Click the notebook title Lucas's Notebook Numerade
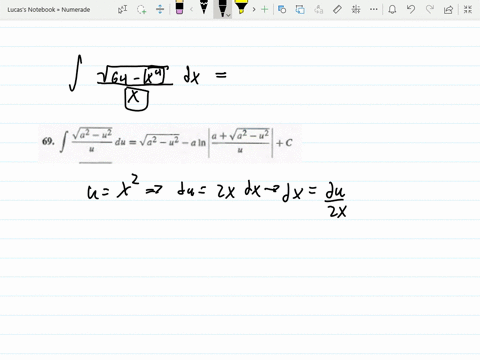The height and width of the screenshot is (360, 480). pyautogui.click(x=49, y=10)
